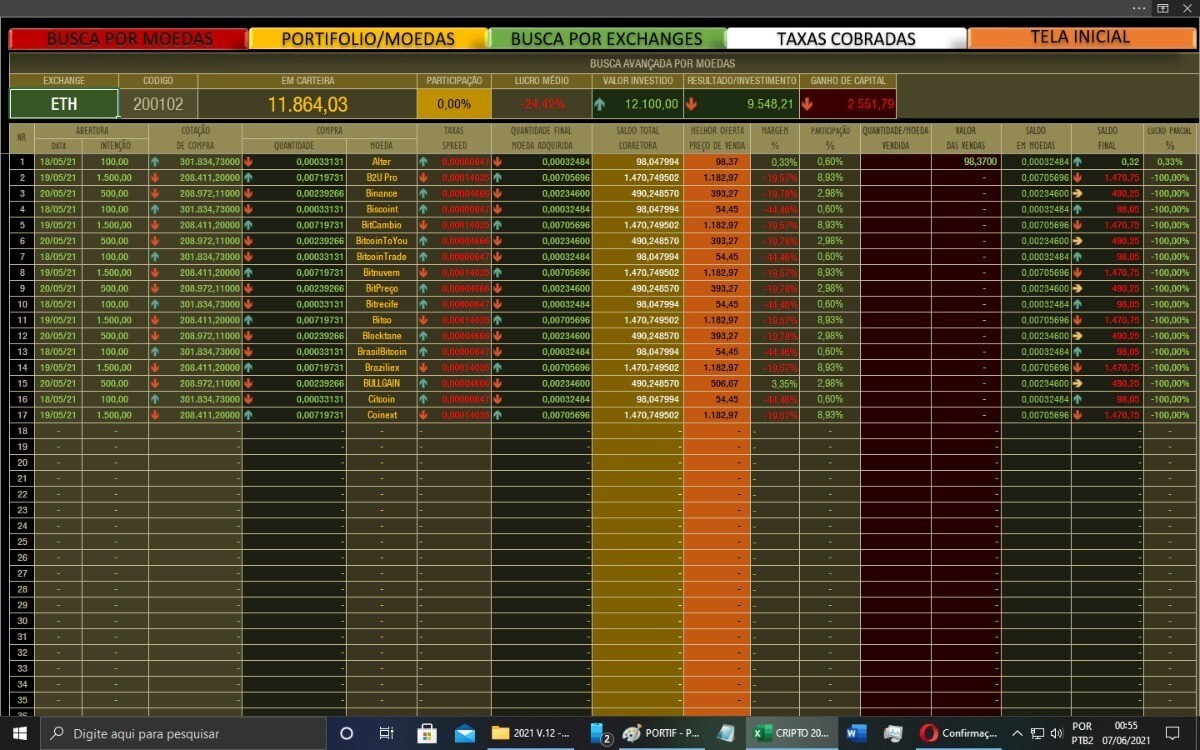Switch to PORTIFOLIO/MOEDAS tab
Image resolution: width=1200 pixels, height=750 pixels.
[367, 39]
